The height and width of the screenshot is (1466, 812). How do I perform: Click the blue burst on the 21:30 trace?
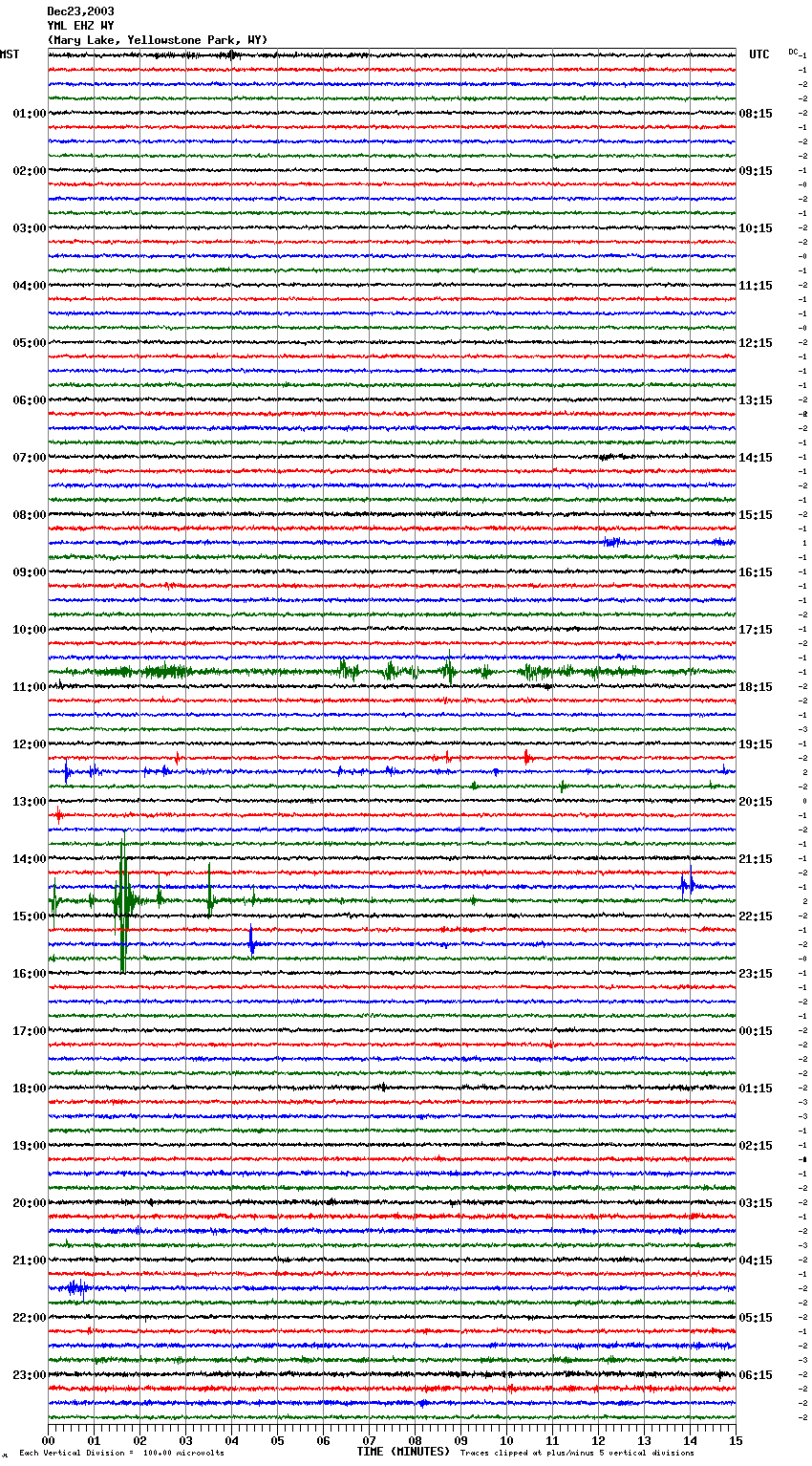point(78,1288)
